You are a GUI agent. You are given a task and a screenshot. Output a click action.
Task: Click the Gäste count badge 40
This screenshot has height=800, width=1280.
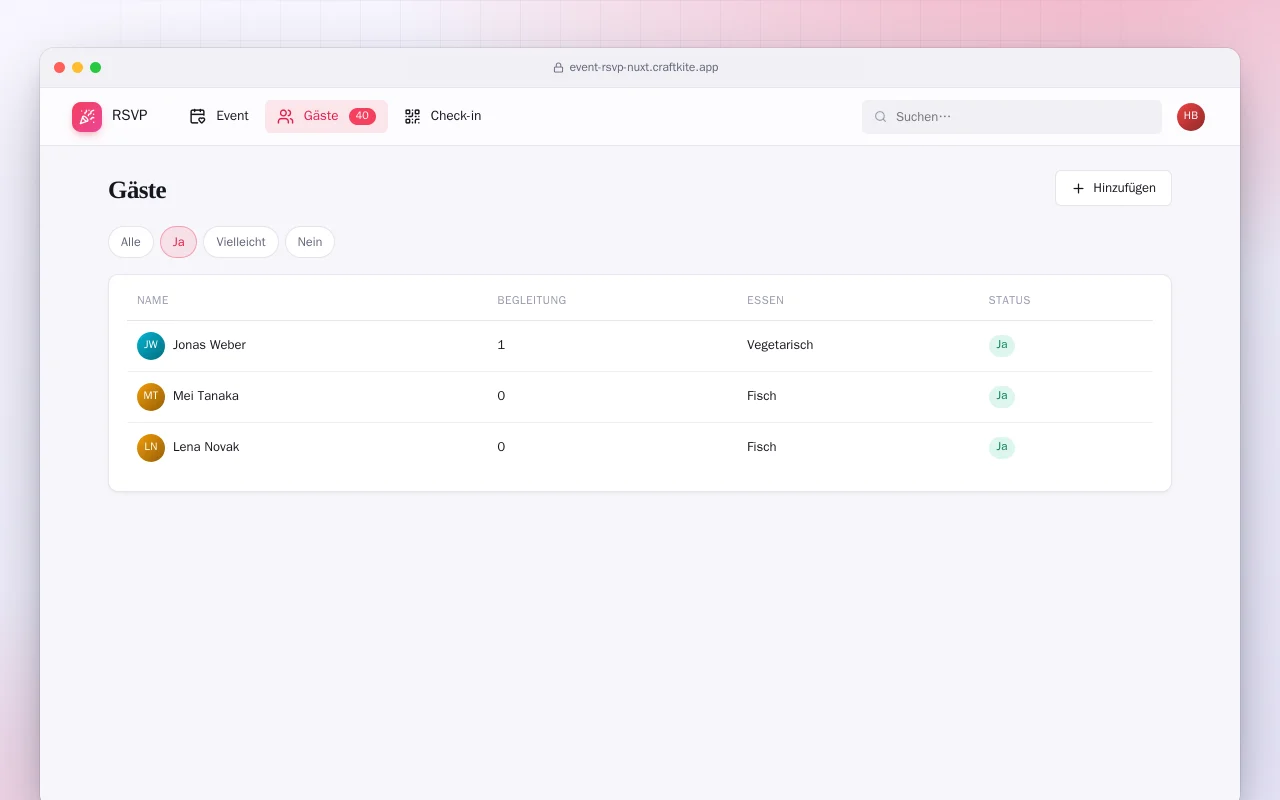(x=362, y=116)
